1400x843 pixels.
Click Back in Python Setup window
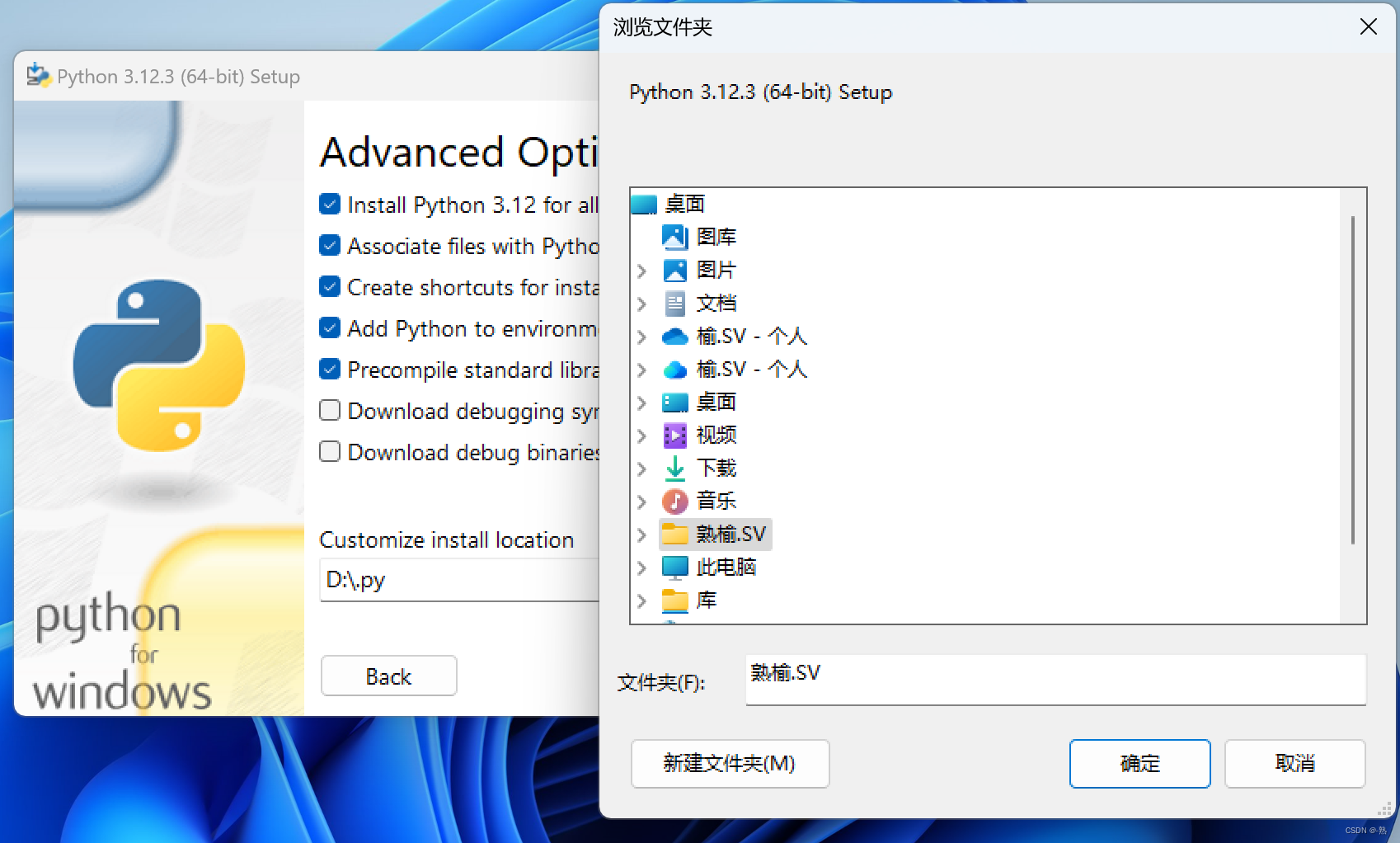click(388, 676)
